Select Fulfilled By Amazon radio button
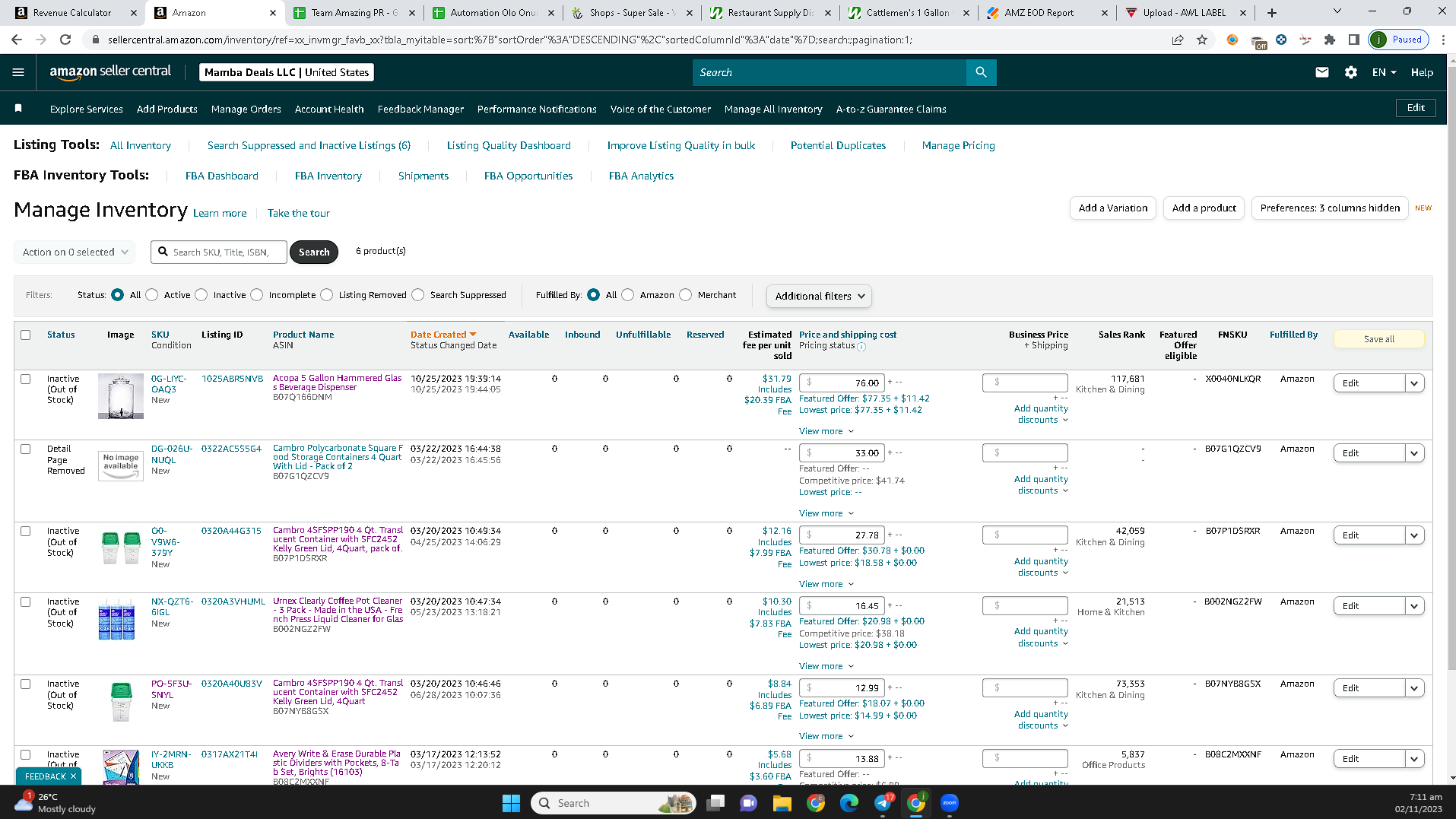Screen dimensions: 1456x819 (x=628, y=295)
